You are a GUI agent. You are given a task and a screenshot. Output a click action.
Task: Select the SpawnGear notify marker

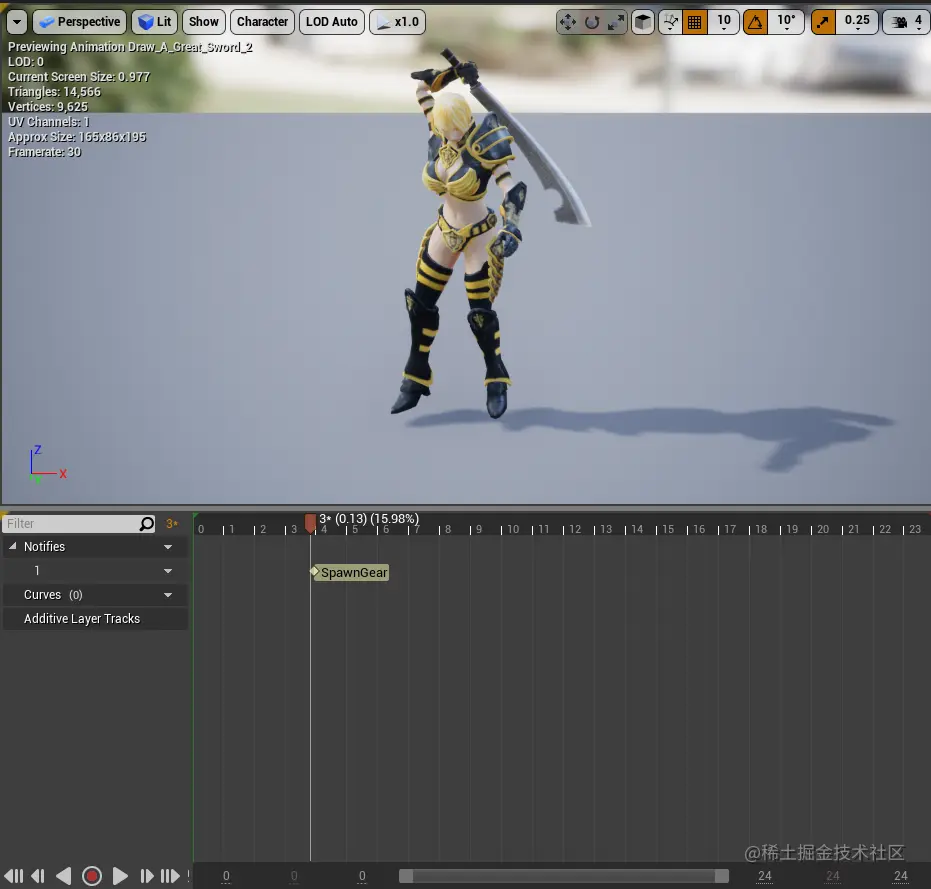click(350, 572)
